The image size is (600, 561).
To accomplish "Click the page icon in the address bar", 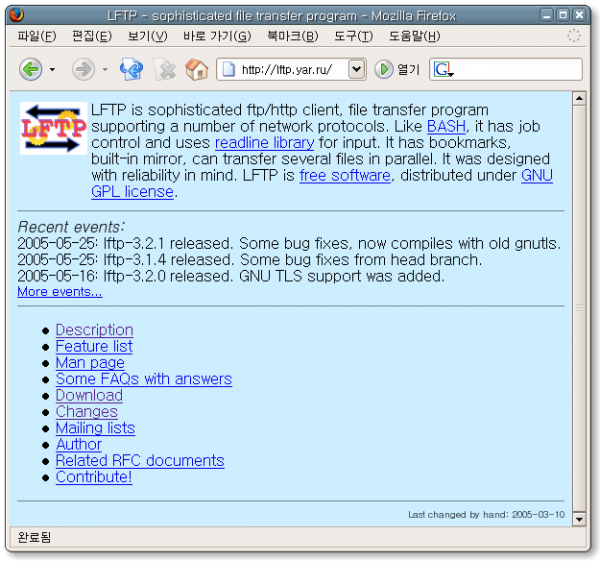I will 229,69.
